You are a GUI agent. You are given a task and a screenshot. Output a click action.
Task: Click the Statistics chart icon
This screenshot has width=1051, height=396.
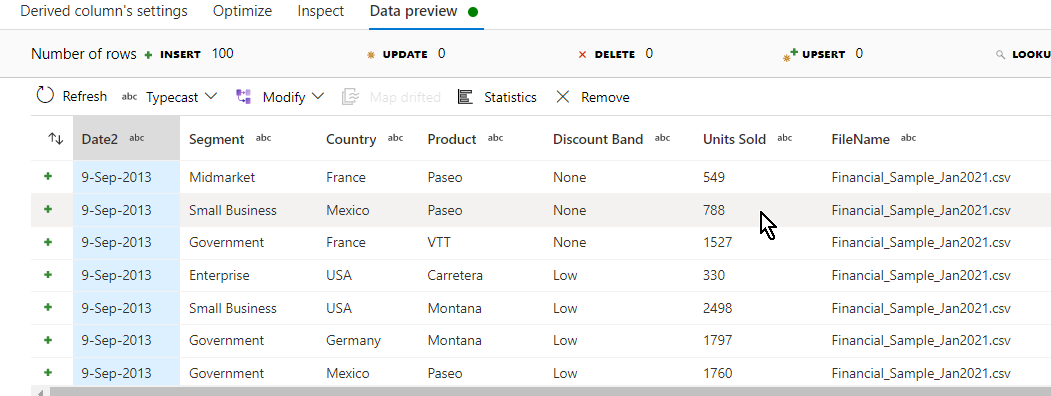(x=465, y=97)
